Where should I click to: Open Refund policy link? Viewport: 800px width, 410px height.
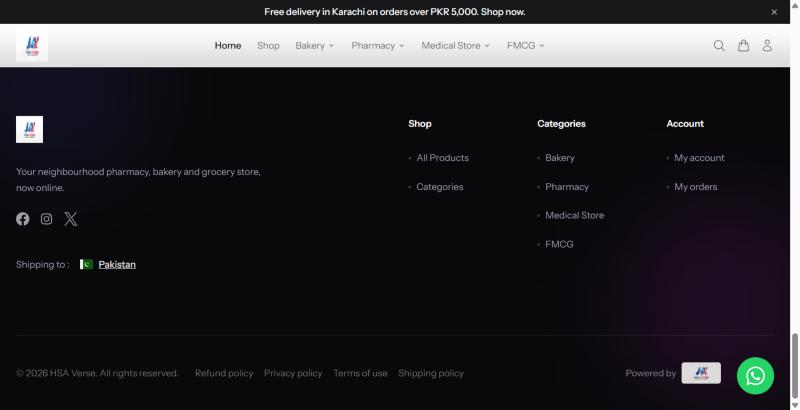point(224,373)
